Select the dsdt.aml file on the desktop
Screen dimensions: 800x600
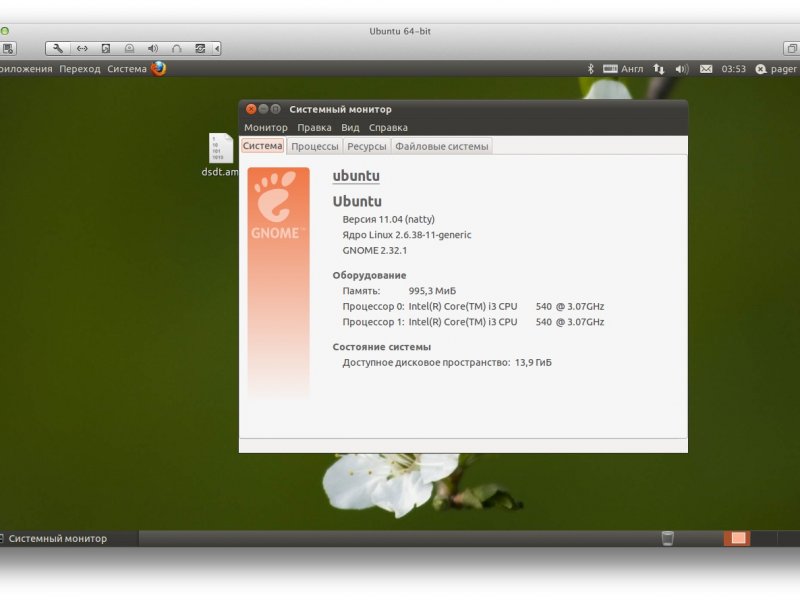220,156
